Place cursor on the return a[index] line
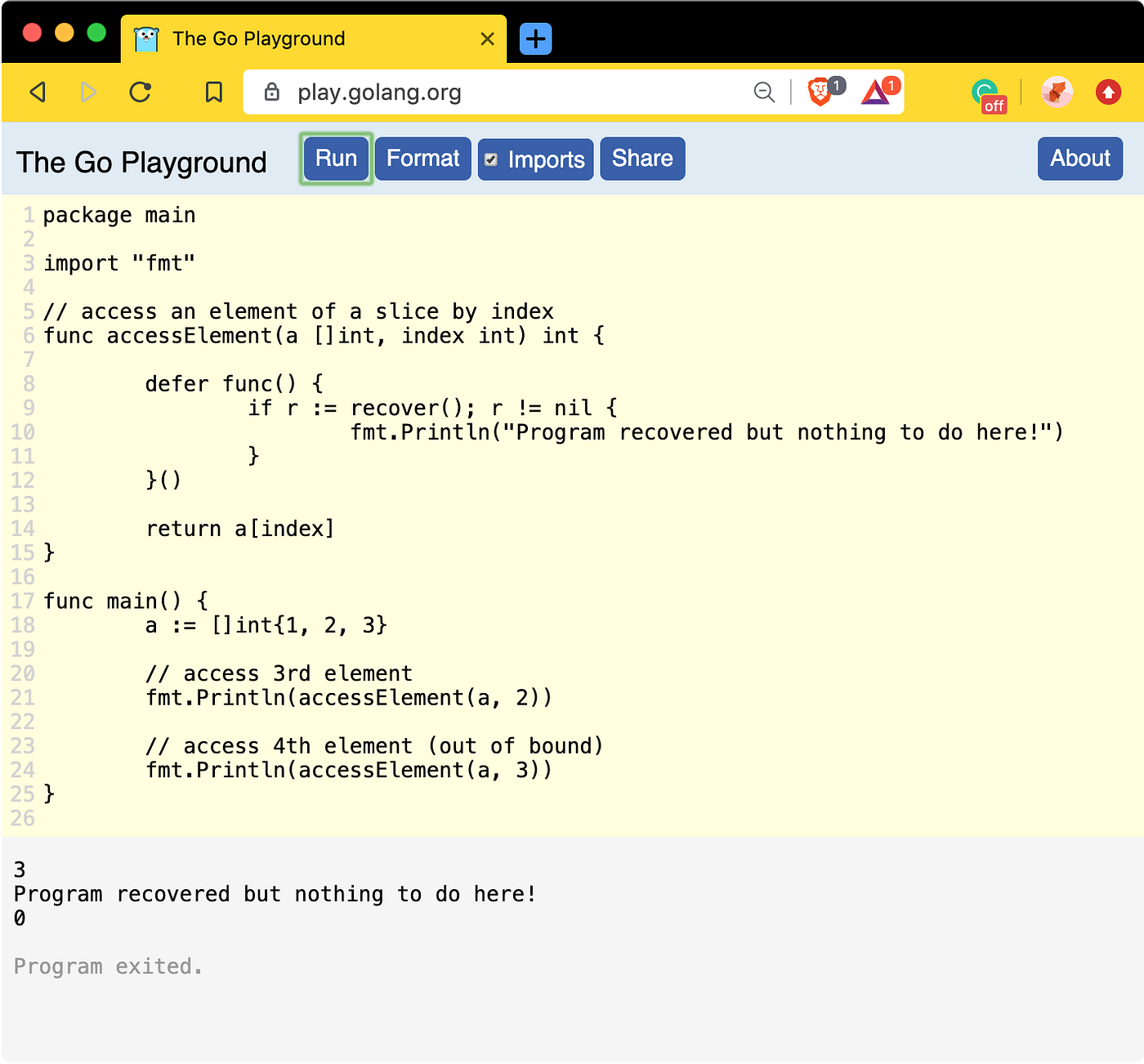Viewport: 1144px width, 1064px height. click(x=239, y=529)
